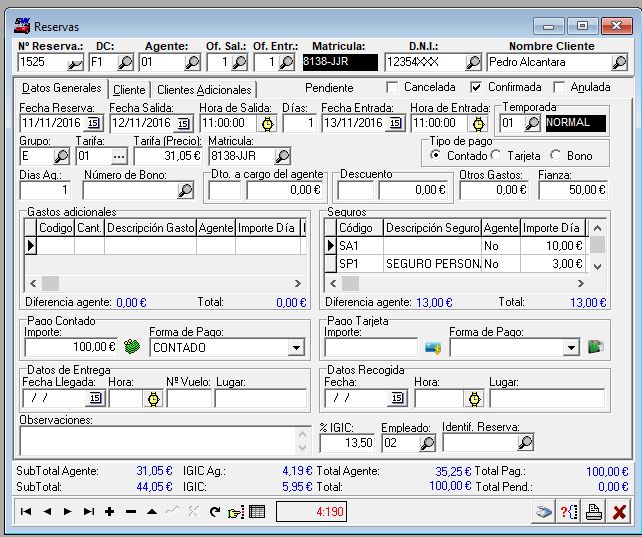Open the Hora de Salida clock picker

point(267,123)
